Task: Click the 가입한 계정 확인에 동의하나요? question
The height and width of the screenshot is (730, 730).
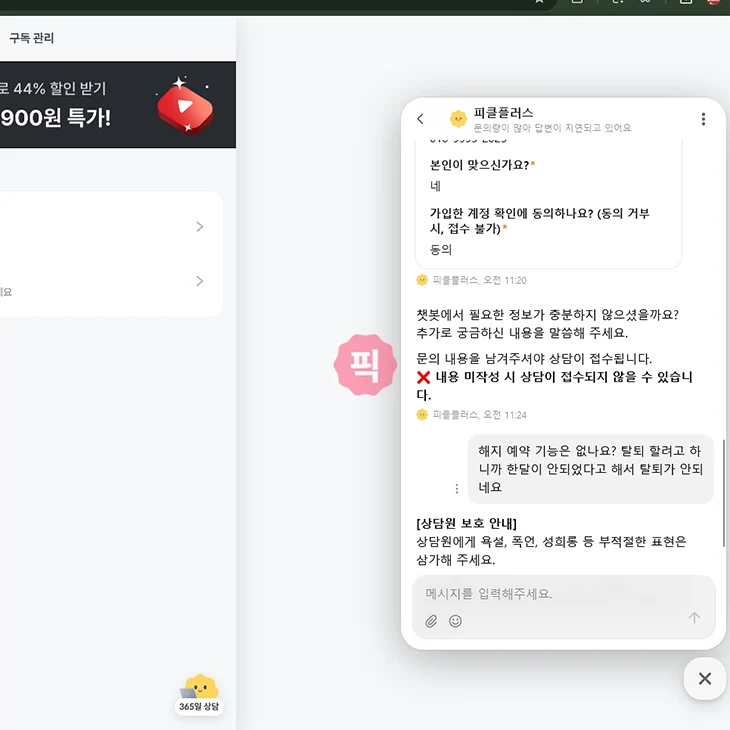Action: click(x=540, y=221)
